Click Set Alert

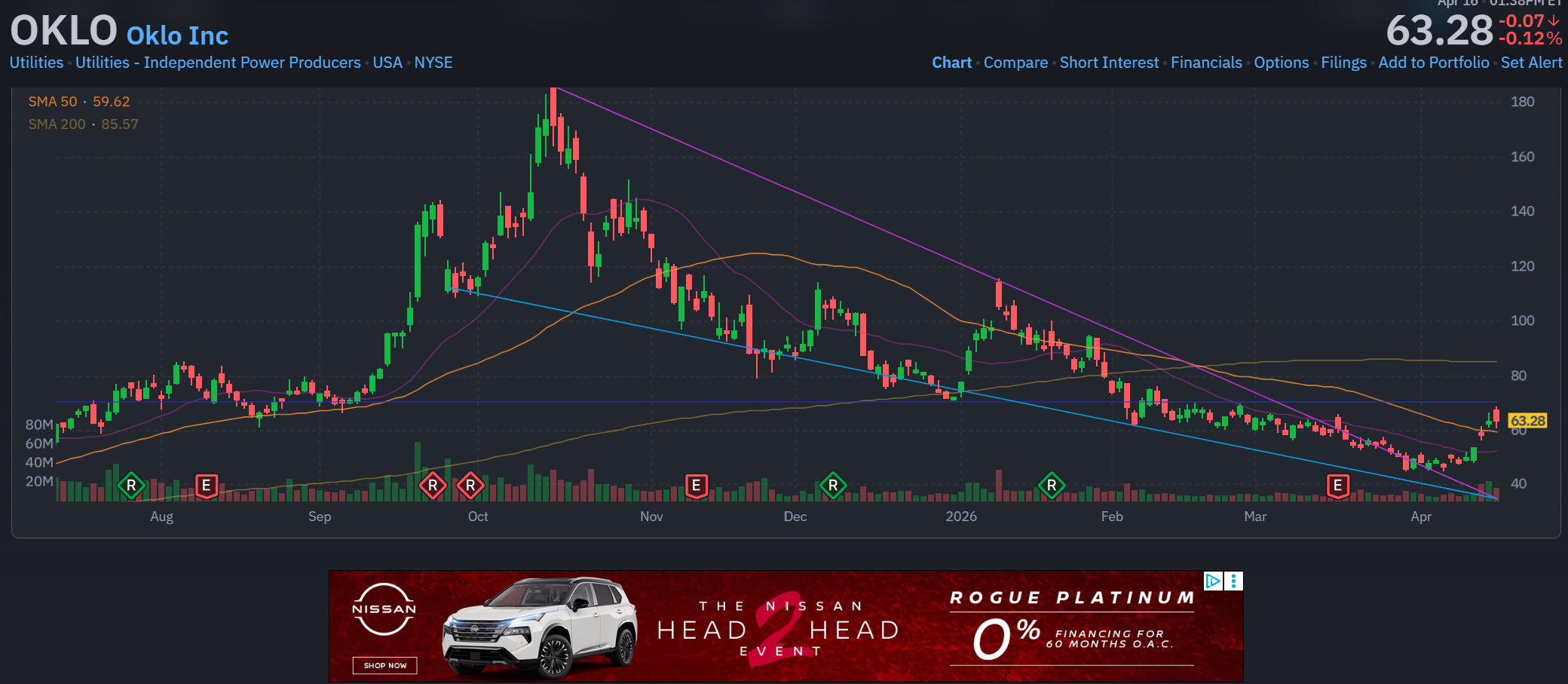click(1531, 63)
